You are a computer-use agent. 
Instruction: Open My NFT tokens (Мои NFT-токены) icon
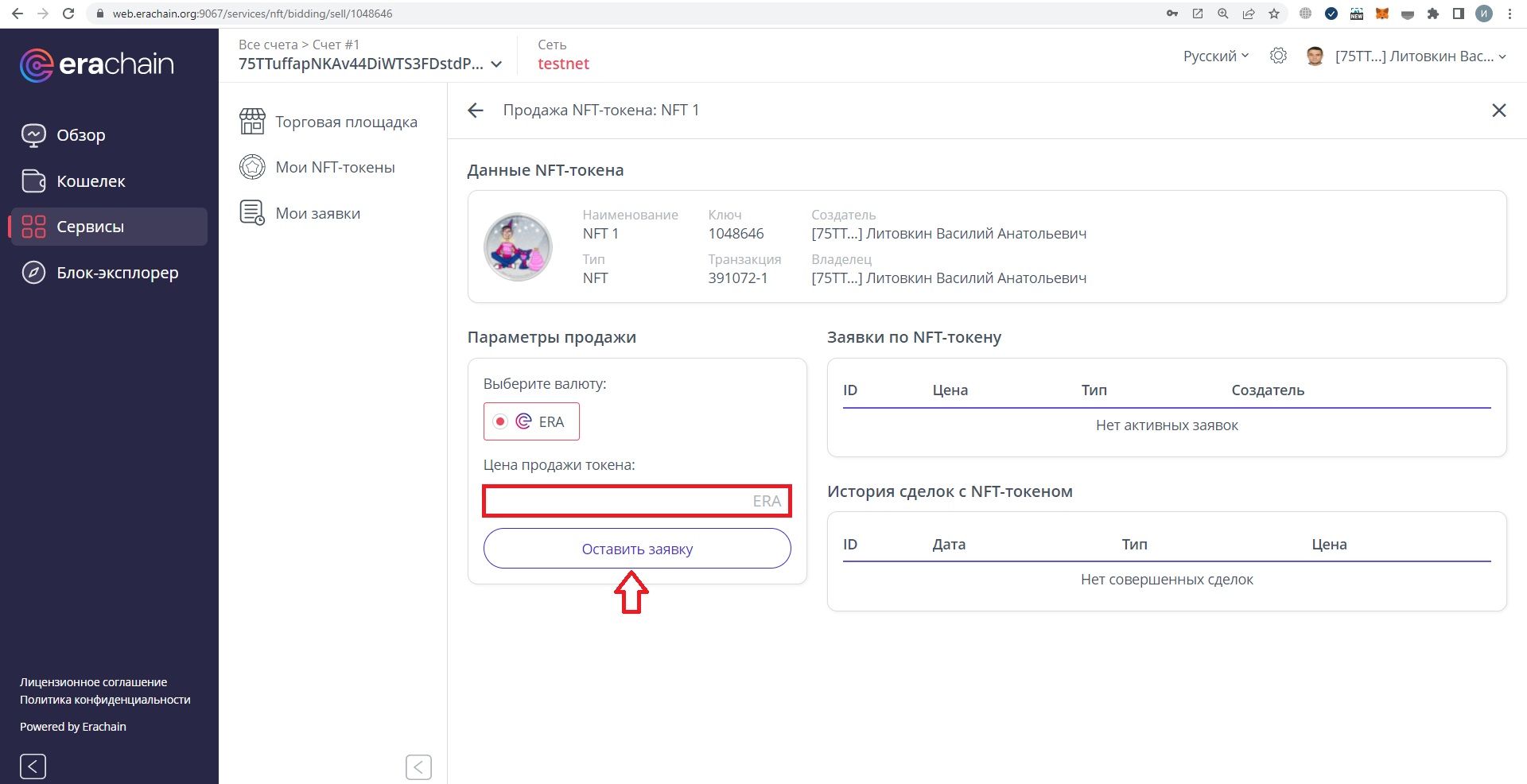pyautogui.click(x=252, y=167)
